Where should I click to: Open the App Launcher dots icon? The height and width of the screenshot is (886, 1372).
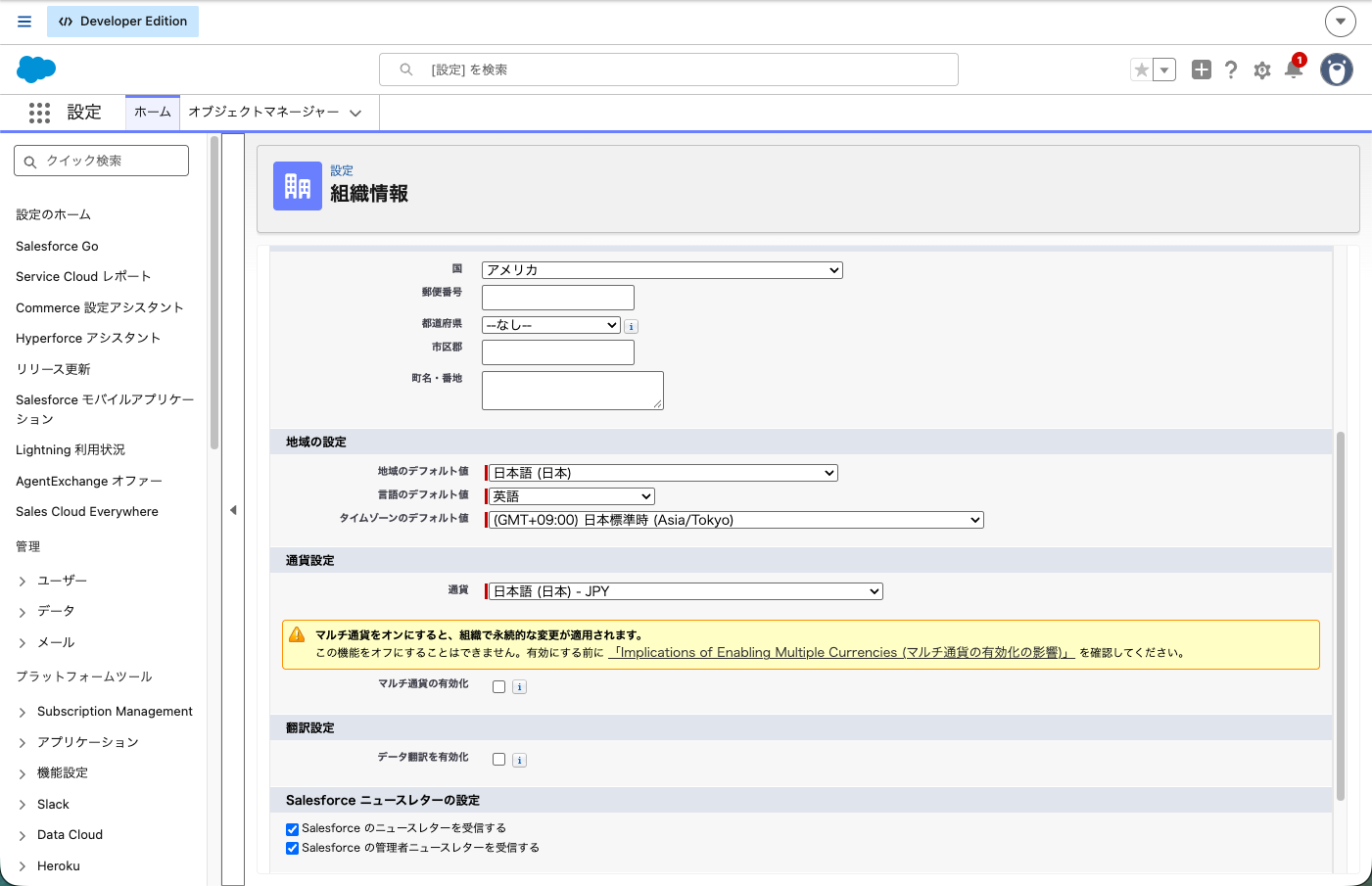[x=39, y=113]
